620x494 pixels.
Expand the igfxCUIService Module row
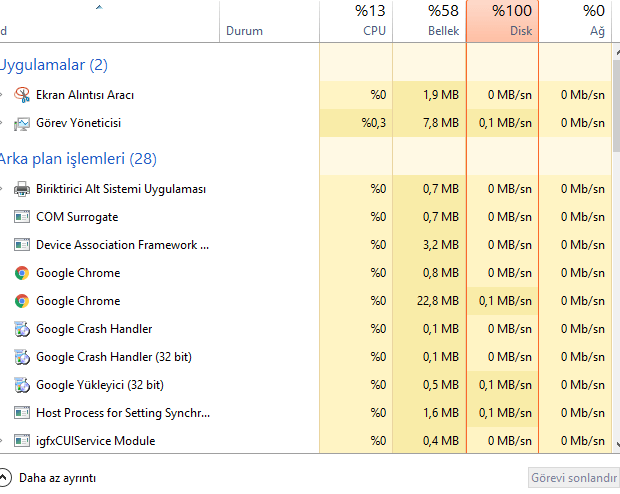(2, 441)
